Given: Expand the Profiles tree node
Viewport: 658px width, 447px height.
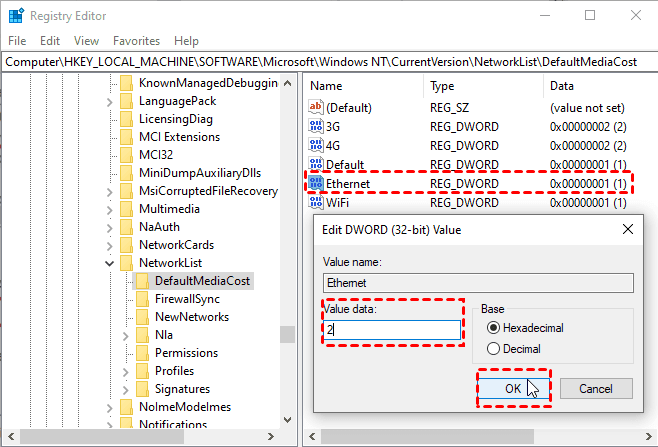Looking at the screenshot, I should [x=125, y=372].
